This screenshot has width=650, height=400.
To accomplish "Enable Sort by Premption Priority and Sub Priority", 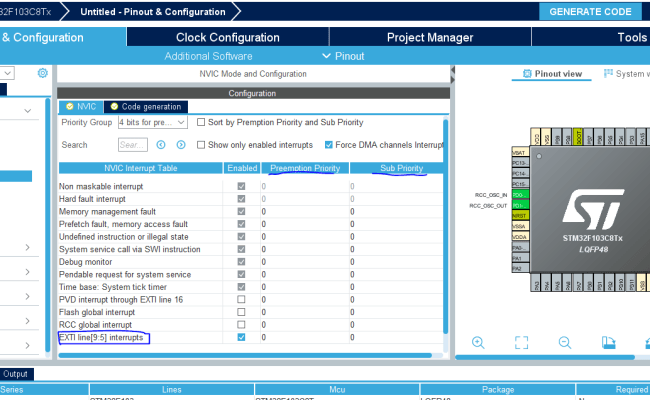I will click(x=201, y=122).
